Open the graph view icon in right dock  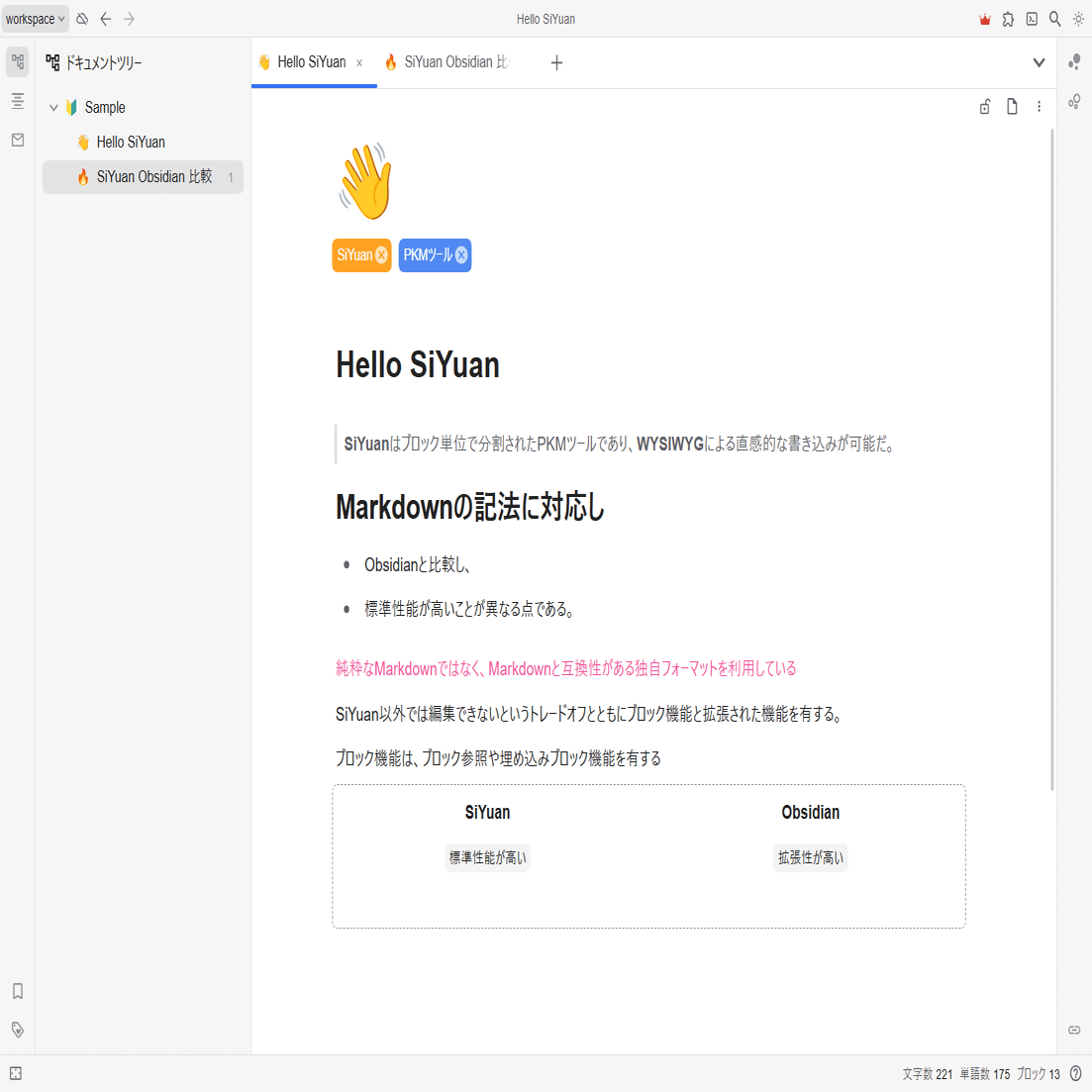pyautogui.click(x=1074, y=62)
